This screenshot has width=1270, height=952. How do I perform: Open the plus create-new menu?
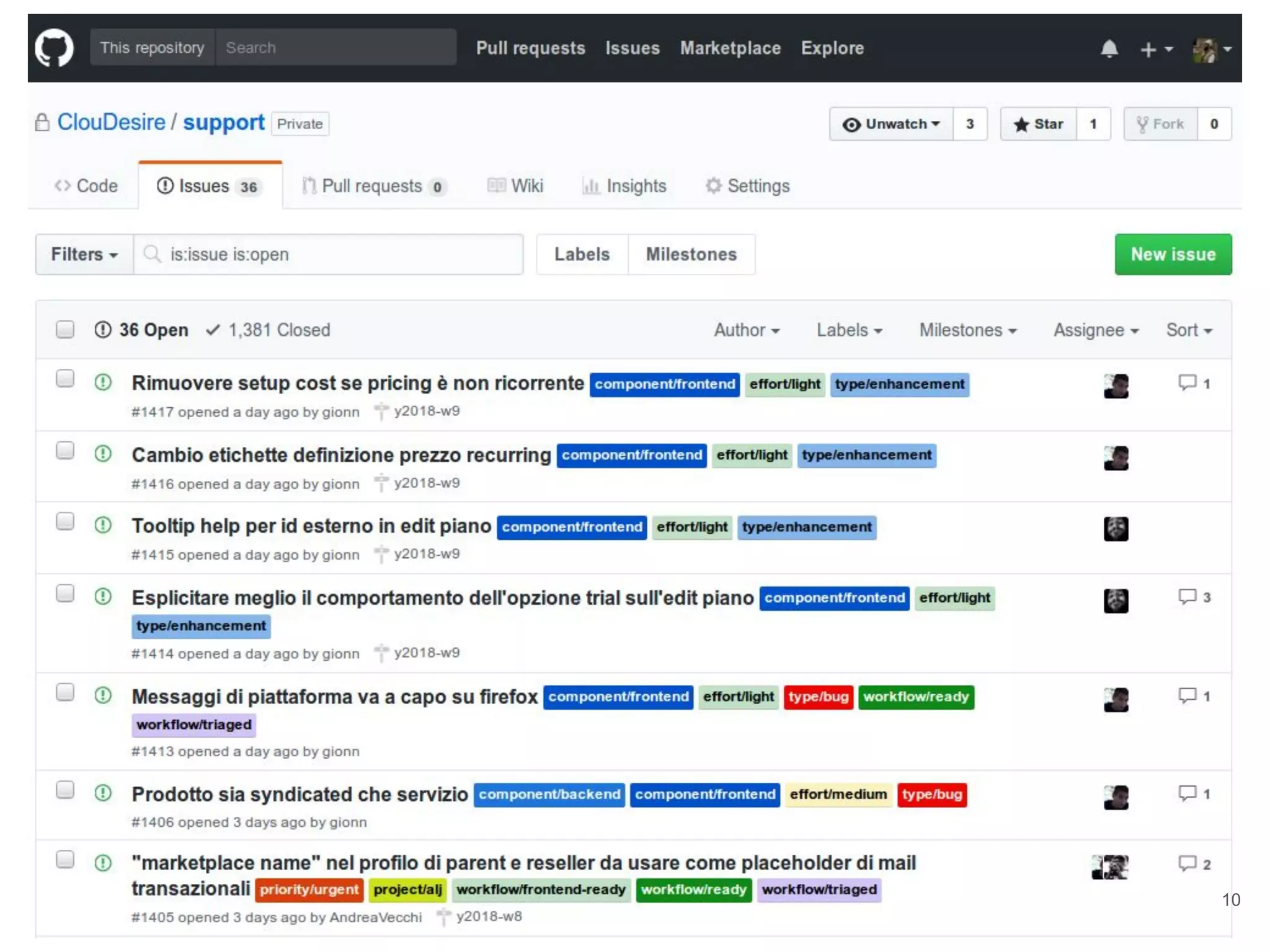(x=1155, y=48)
